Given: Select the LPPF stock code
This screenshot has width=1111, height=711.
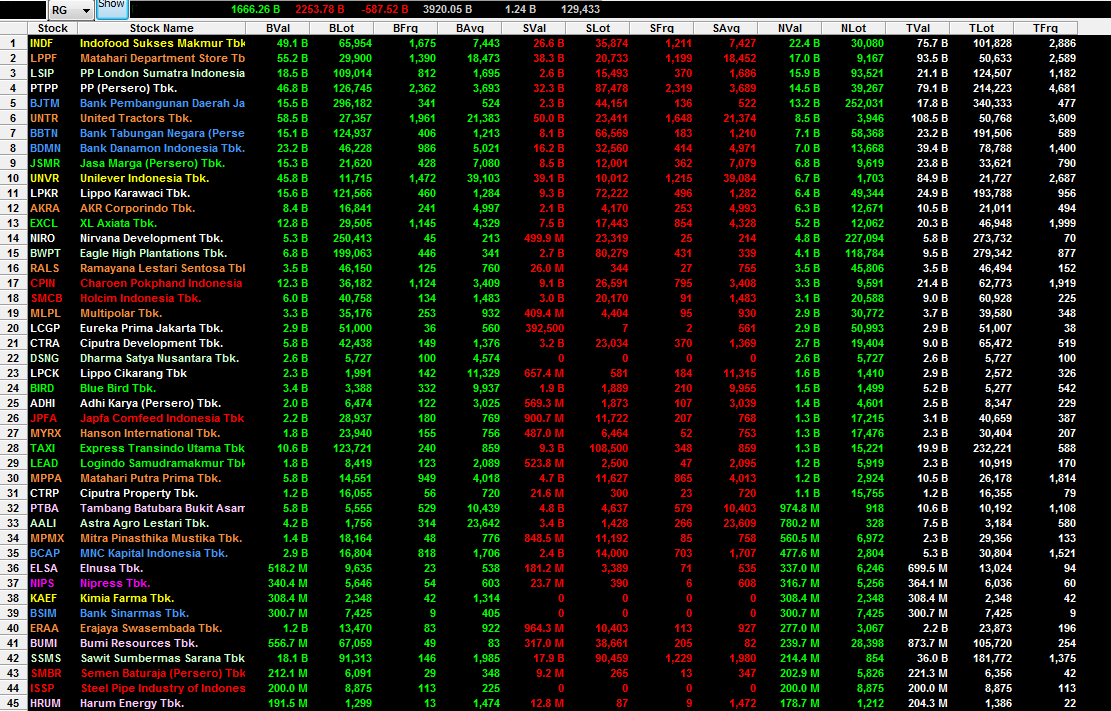Looking at the screenshot, I should pyautogui.click(x=43, y=58).
